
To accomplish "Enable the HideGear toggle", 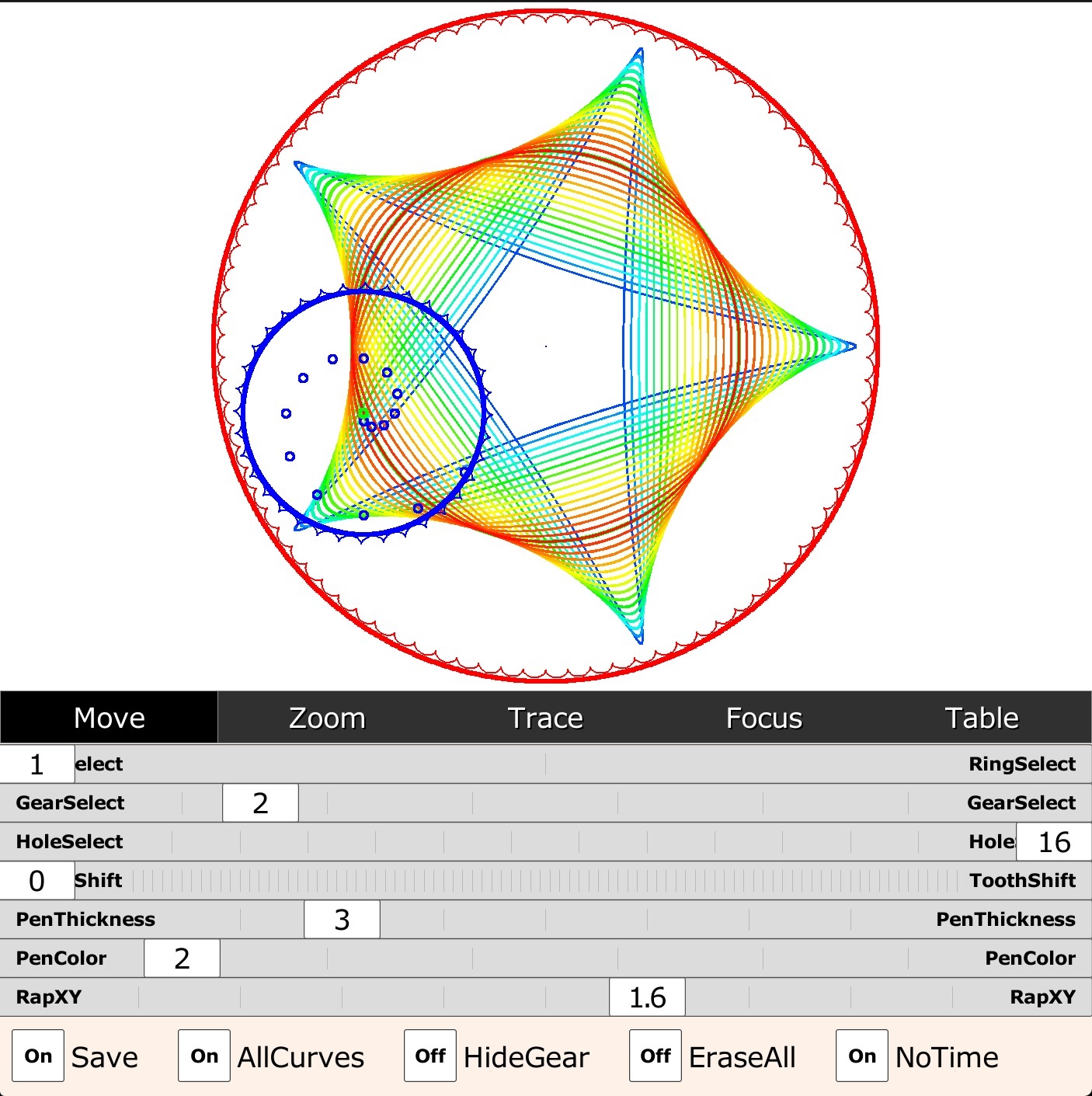I will pyautogui.click(x=430, y=1056).
